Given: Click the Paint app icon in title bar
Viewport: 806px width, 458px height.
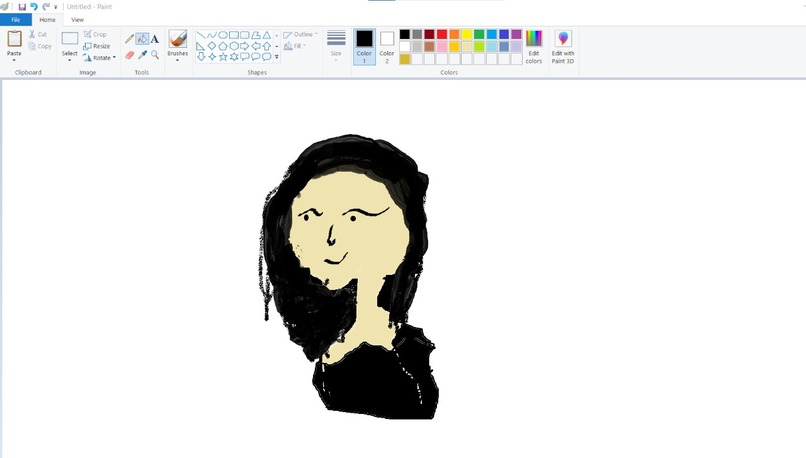Looking at the screenshot, I should [x=5, y=7].
